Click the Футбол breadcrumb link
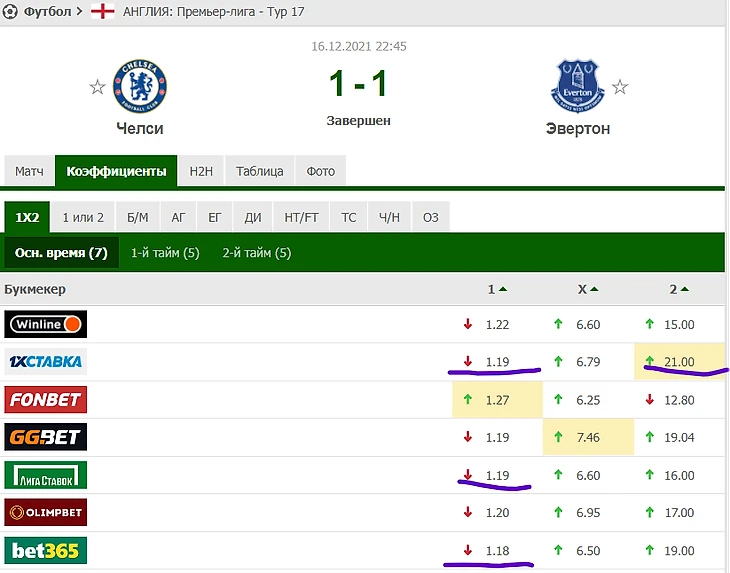Viewport: 730px width, 573px height. 46,12
